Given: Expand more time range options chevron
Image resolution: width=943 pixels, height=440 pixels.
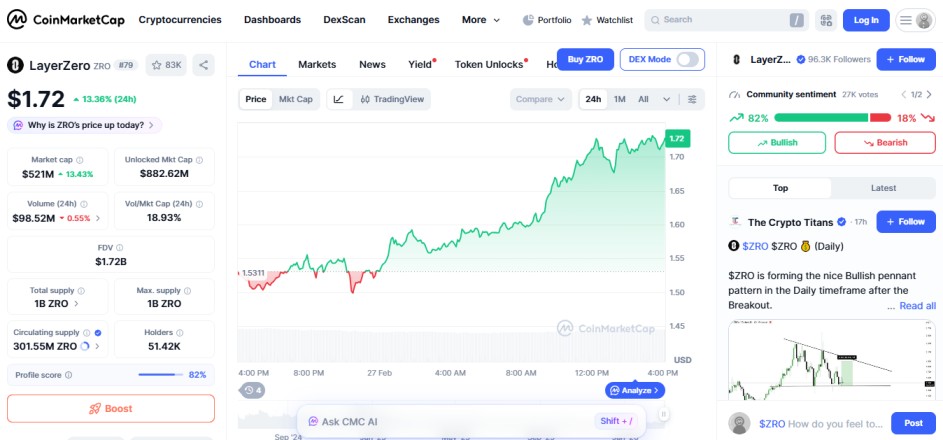Looking at the screenshot, I should (666, 99).
